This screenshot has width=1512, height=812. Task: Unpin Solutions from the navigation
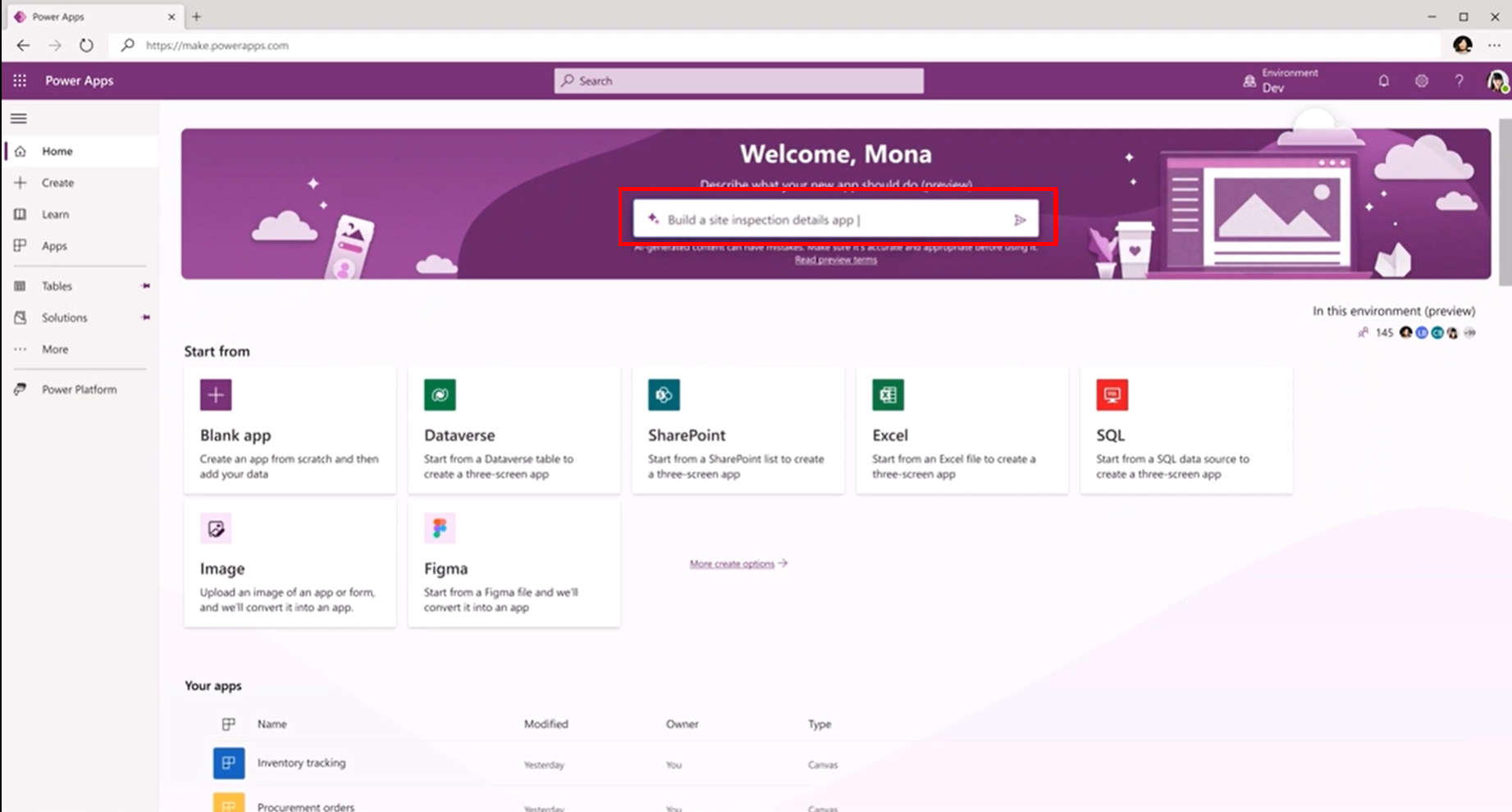pyautogui.click(x=146, y=317)
